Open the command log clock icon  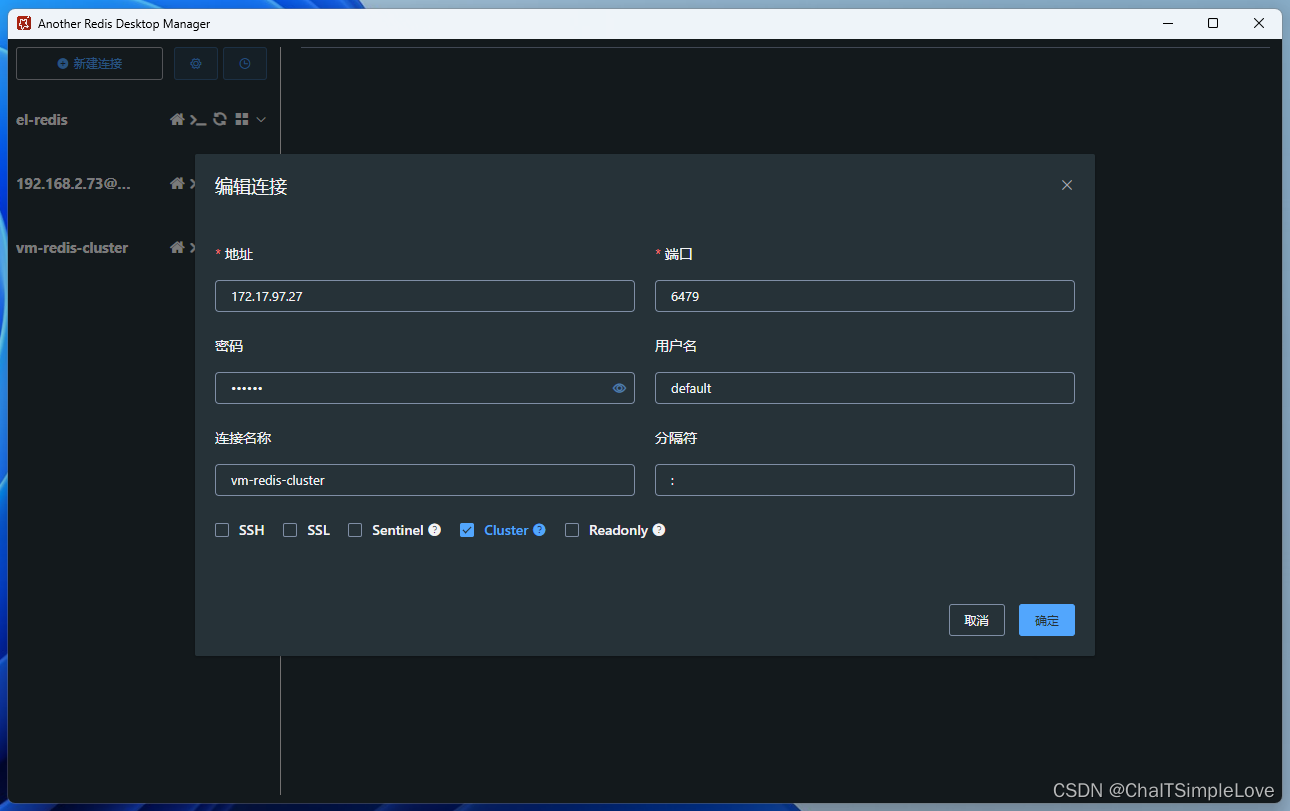pos(245,63)
